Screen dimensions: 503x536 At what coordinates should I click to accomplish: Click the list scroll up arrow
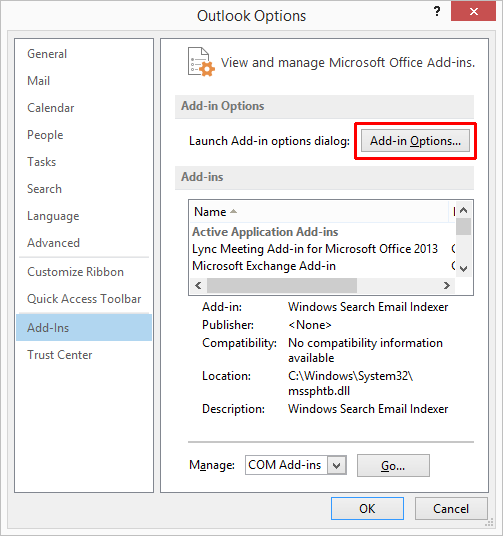pyautogui.click(x=463, y=210)
